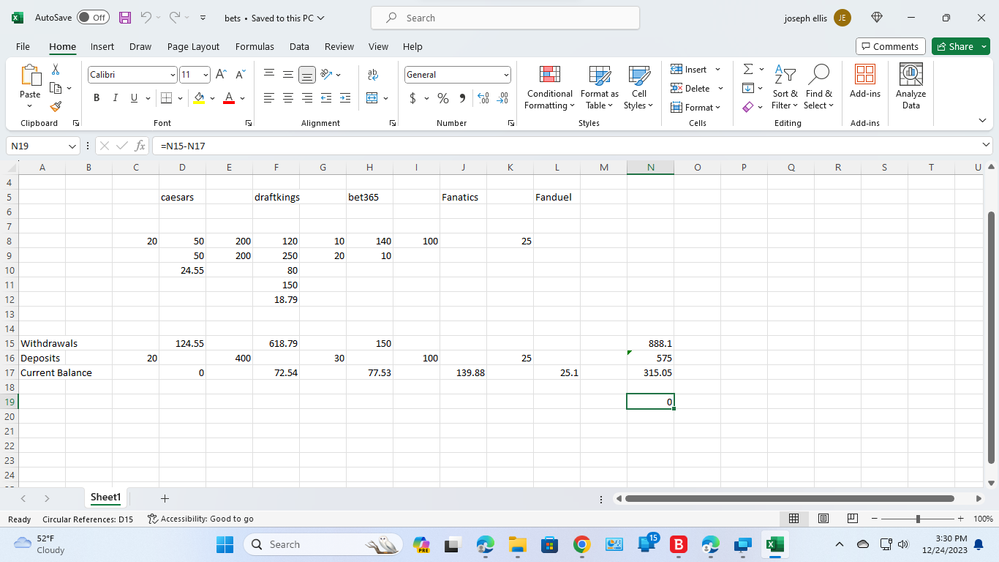999x562 pixels.
Task: Click Increase Decimal icon
Action: (484, 98)
